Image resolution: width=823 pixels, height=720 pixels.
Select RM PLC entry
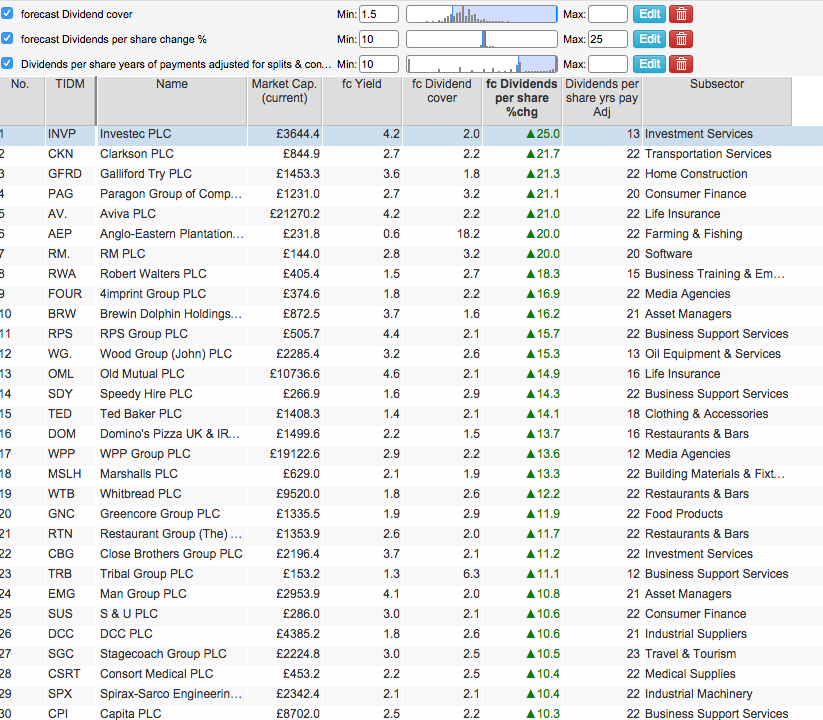(x=122, y=254)
